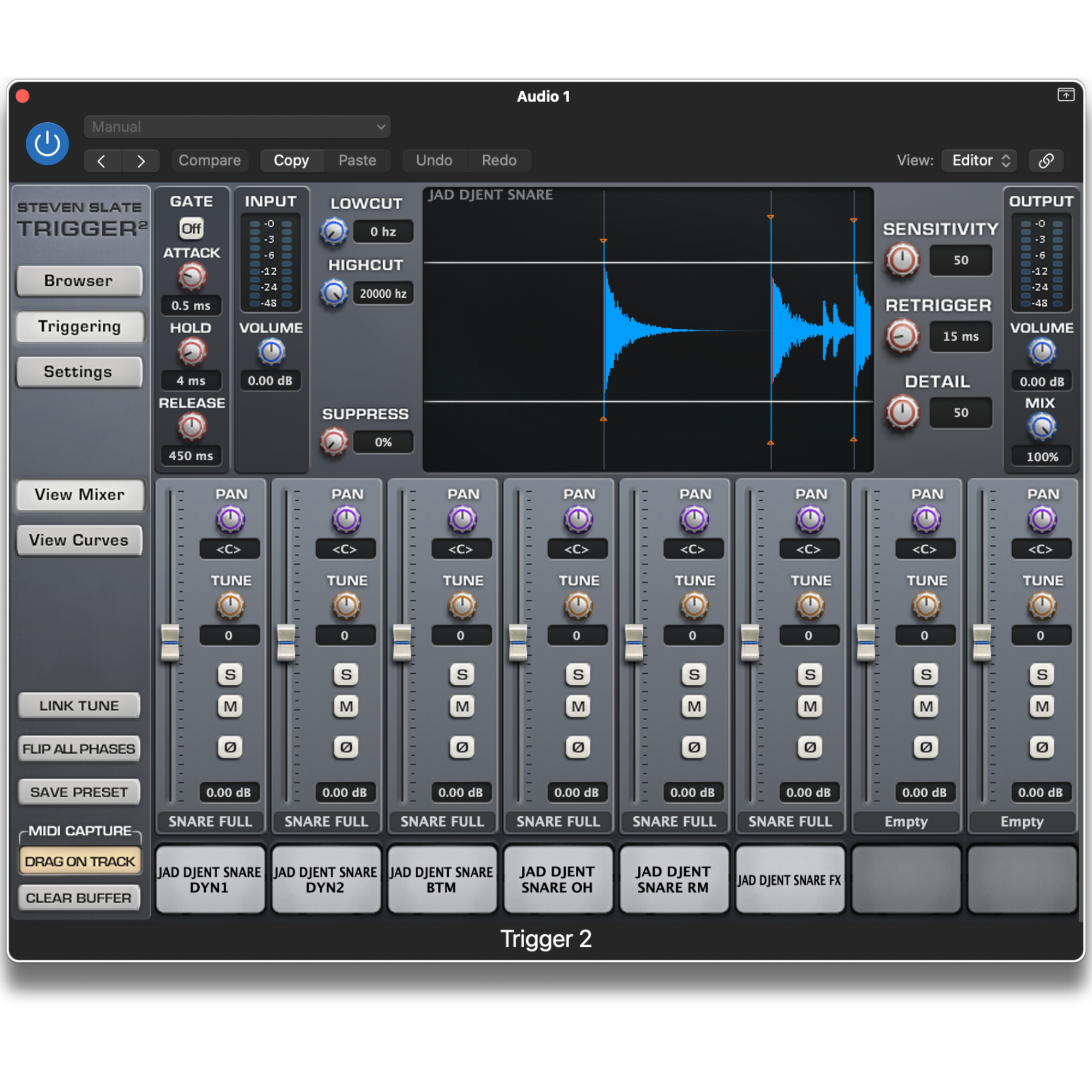
Task: Click the last Empty channel volume fader
Action: pyautogui.click(x=982, y=643)
